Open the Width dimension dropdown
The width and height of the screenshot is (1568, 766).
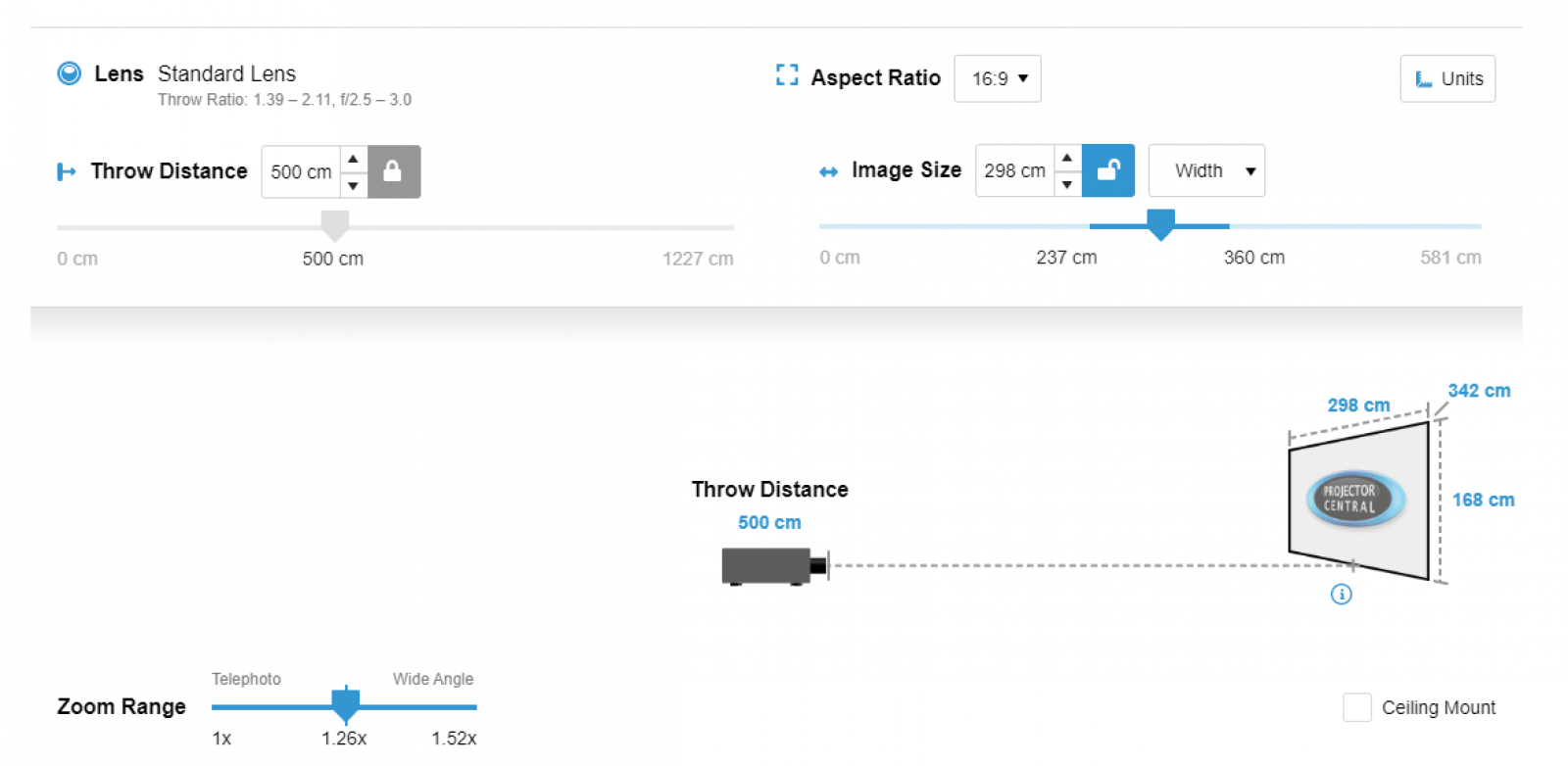point(1205,171)
